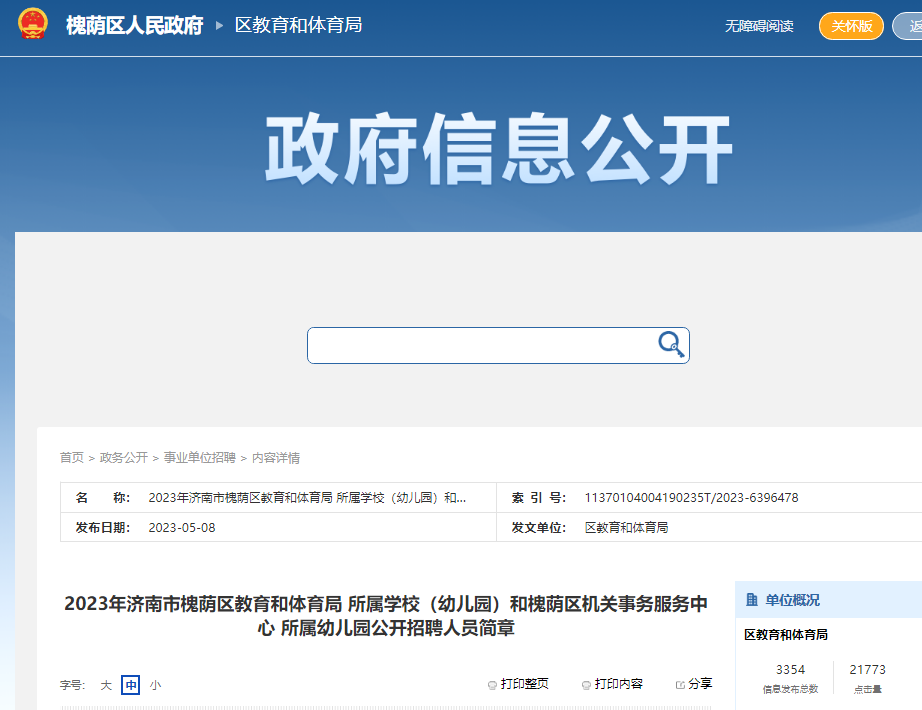Click the search magnifier icon
This screenshot has height=710, width=922.
670,344
